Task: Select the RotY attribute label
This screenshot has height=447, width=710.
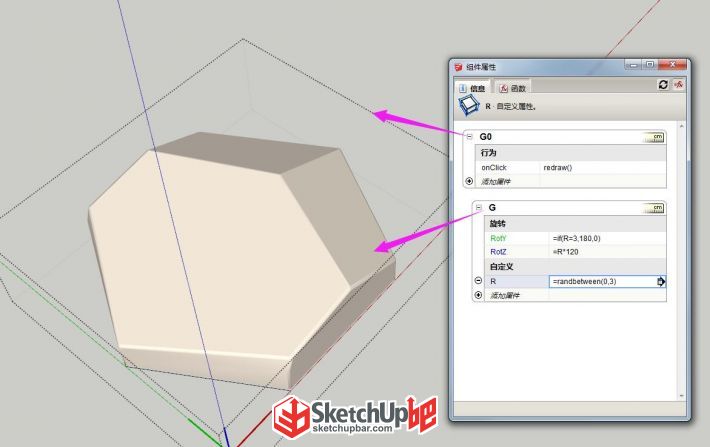Action: [498, 238]
